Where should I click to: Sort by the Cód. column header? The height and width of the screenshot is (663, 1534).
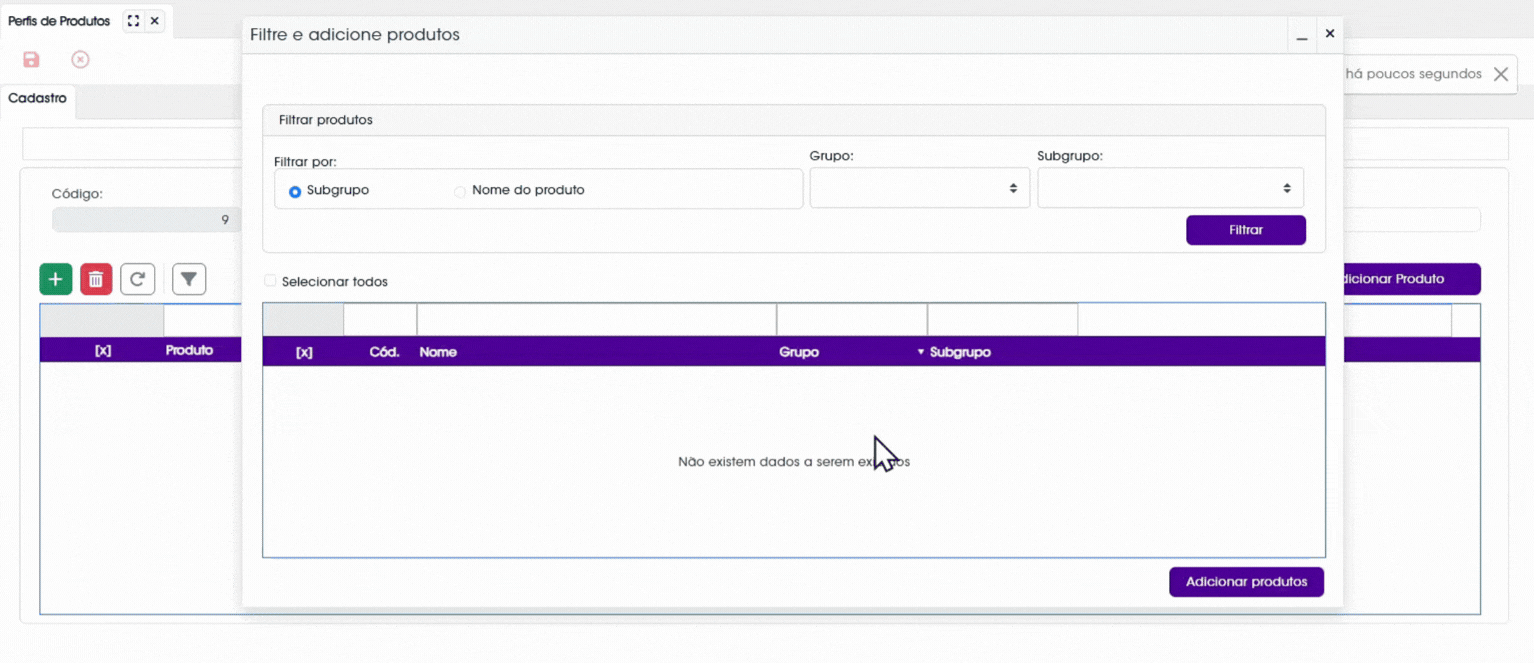(x=384, y=352)
